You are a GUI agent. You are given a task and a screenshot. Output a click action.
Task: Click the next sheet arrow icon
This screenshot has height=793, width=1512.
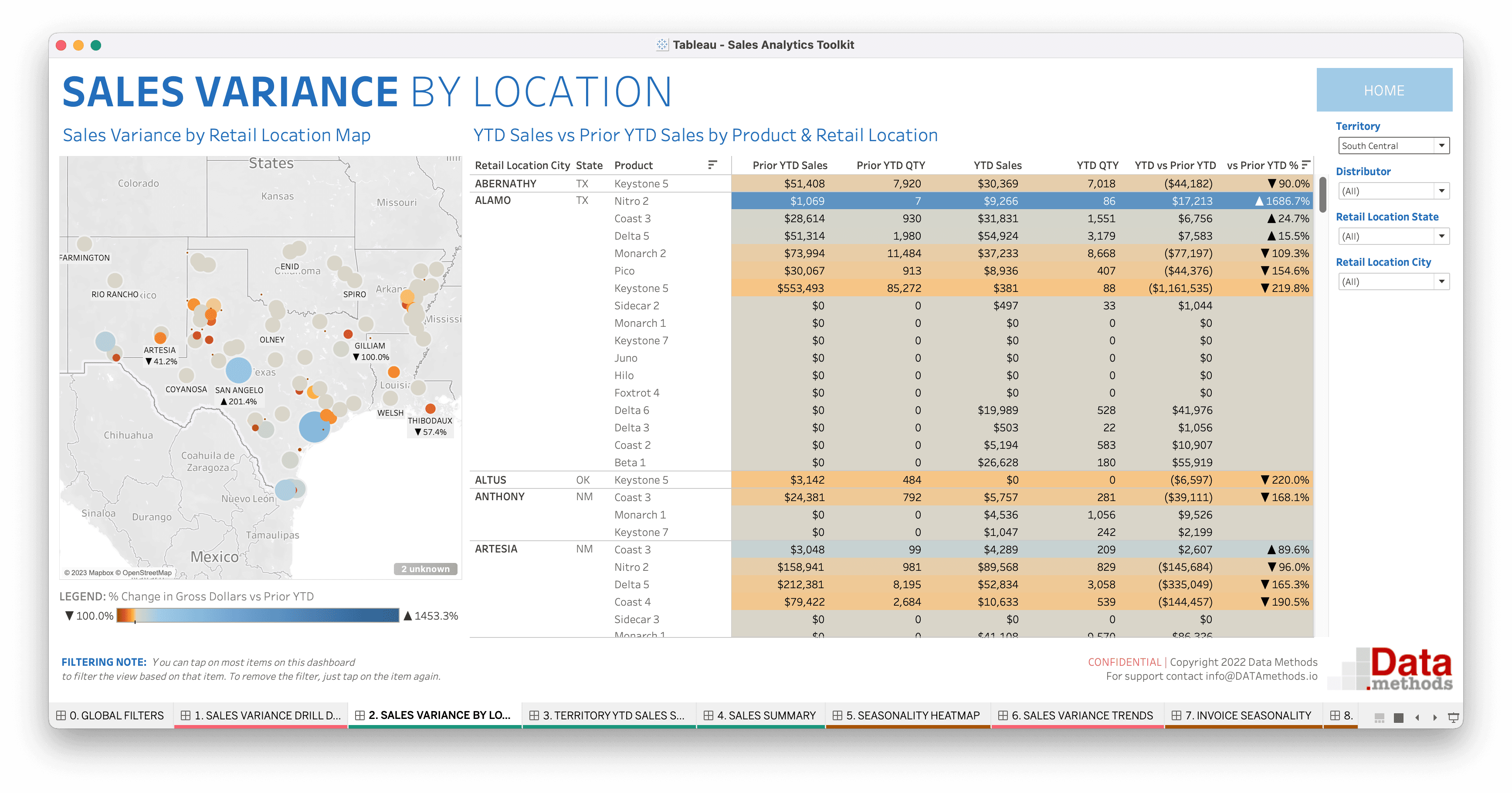click(x=1435, y=717)
